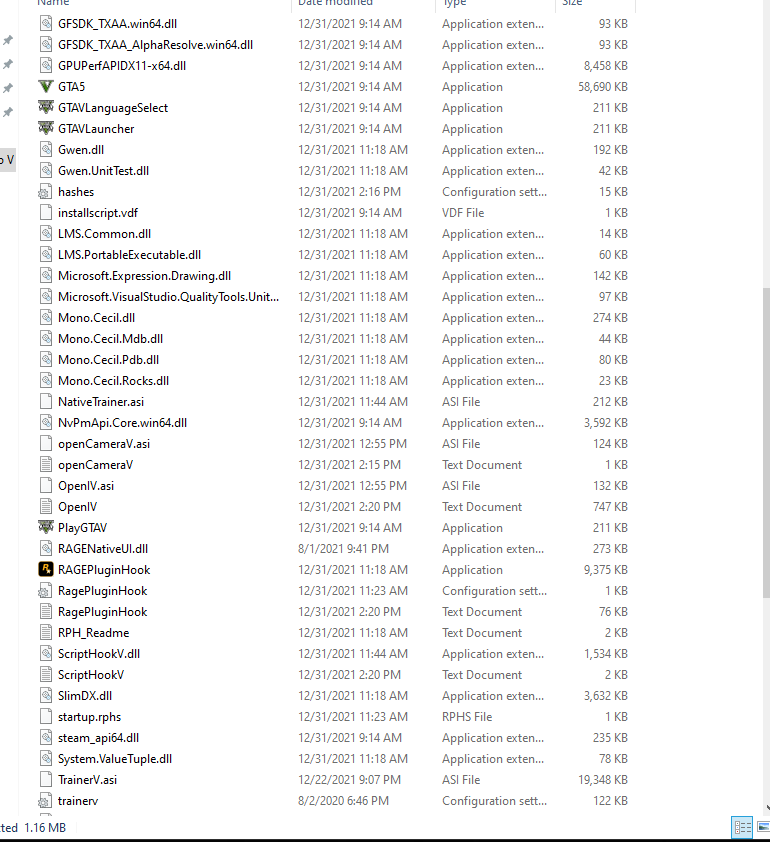The height and width of the screenshot is (842, 770).
Task: Click the installscript.vdf blank file icon
Action: pyautogui.click(x=46, y=213)
